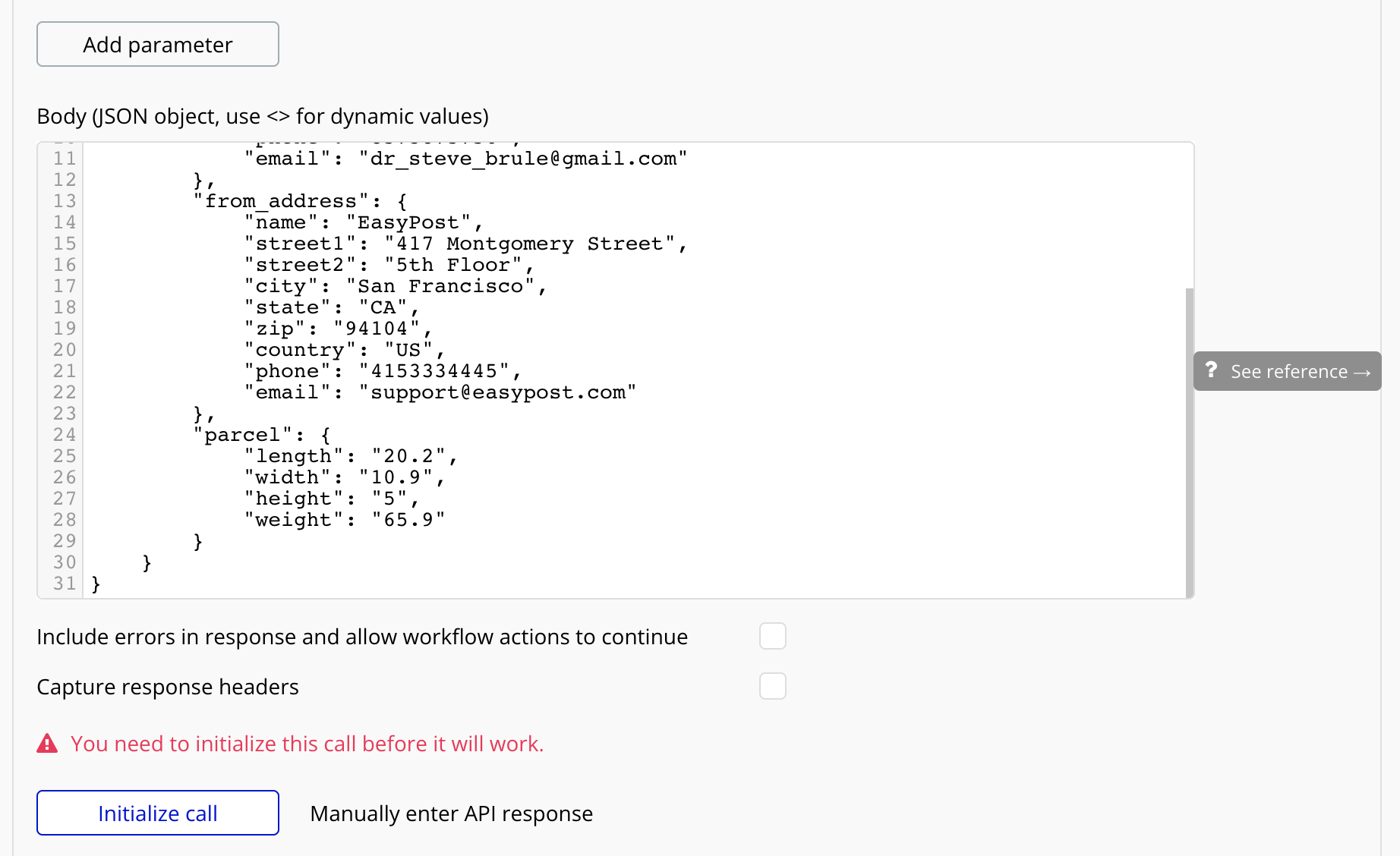Open Manually enter API response

pos(451,814)
